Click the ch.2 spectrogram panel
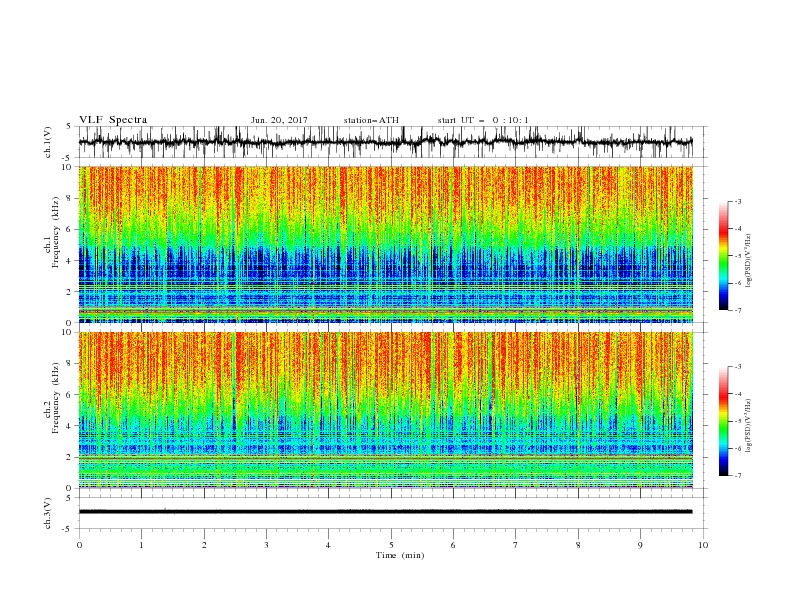This screenshot has height=612, width=792. click(386, 410)
